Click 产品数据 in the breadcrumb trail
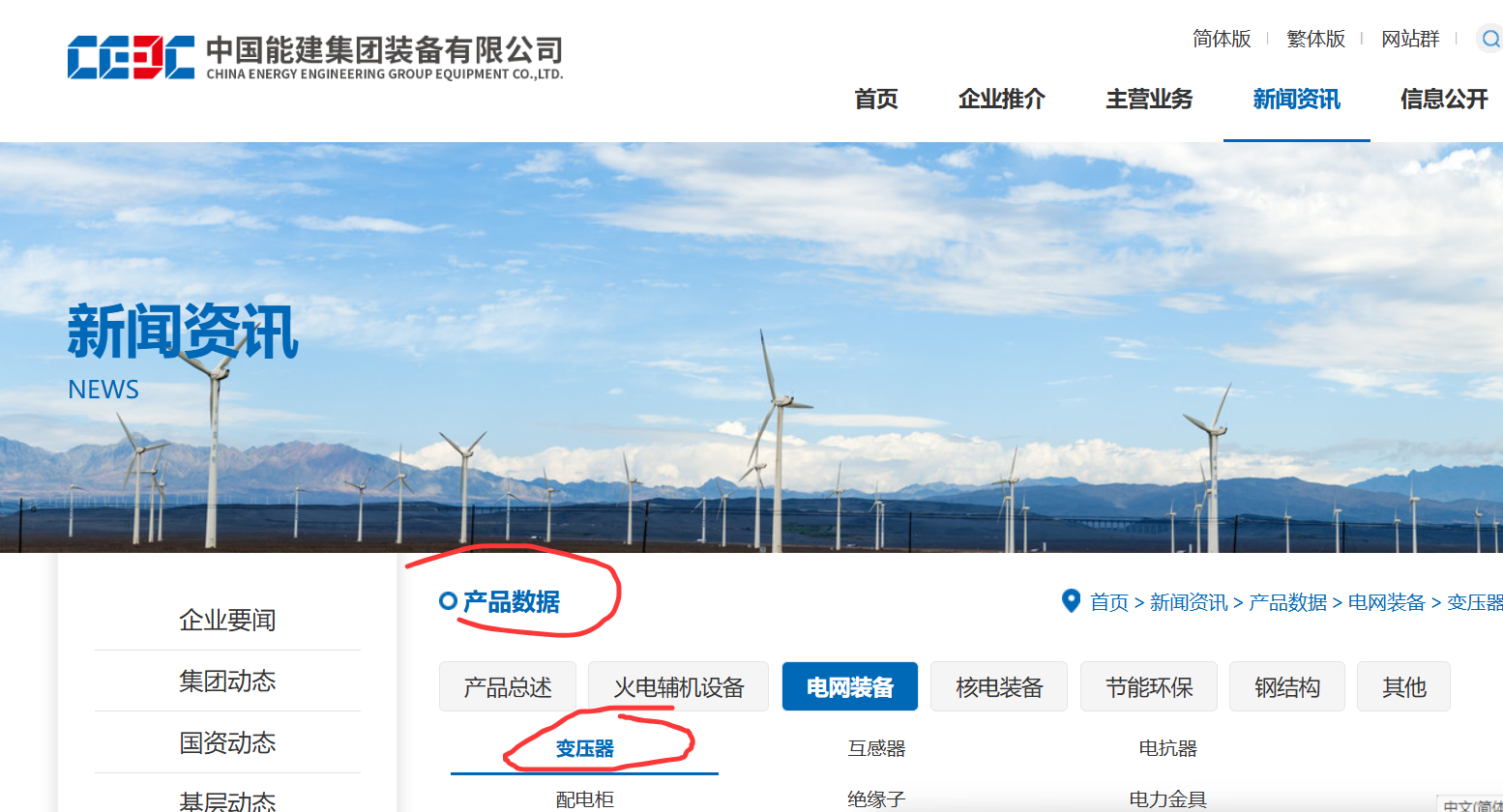 coord(1288,602)
